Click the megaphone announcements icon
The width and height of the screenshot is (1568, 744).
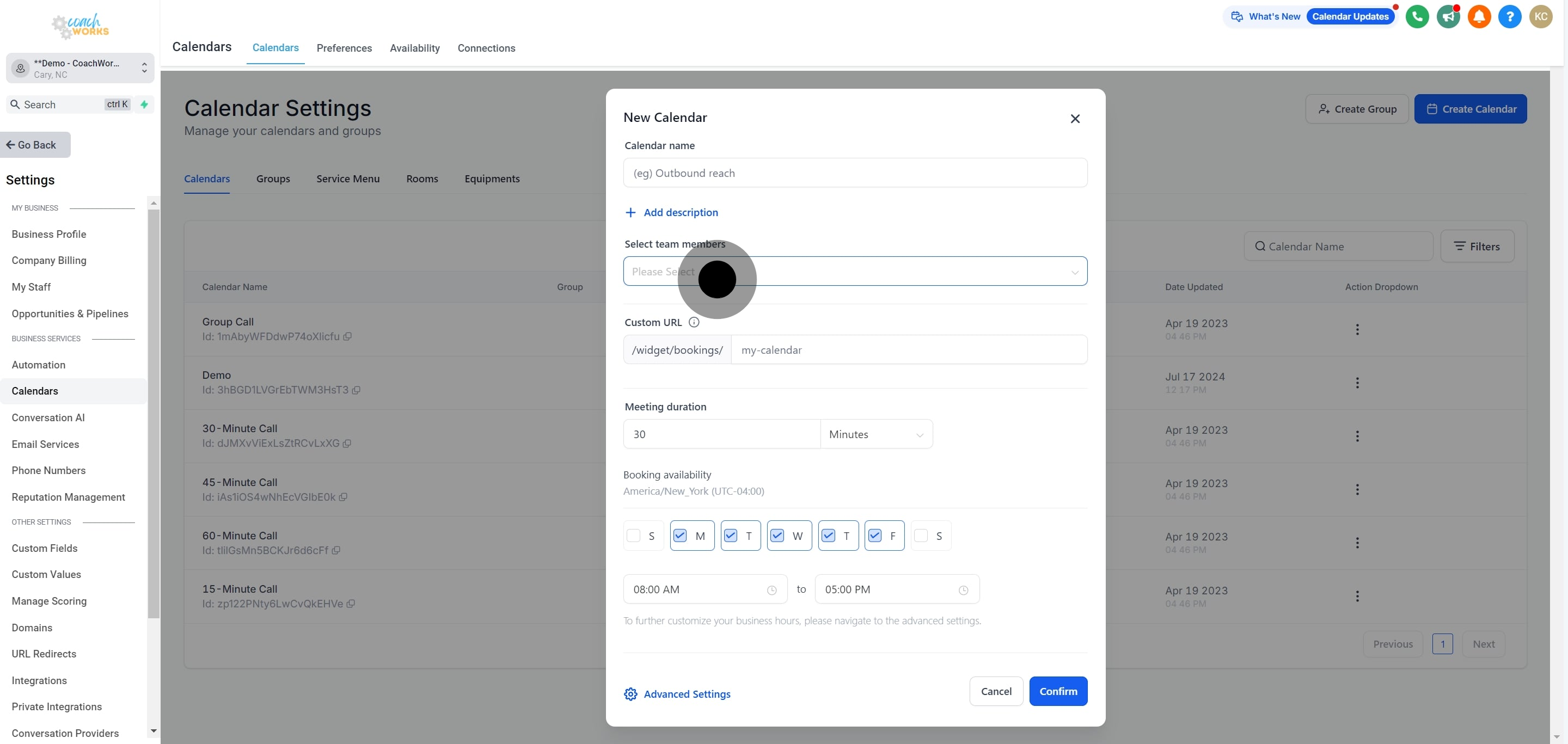[x=1448, y=16]
